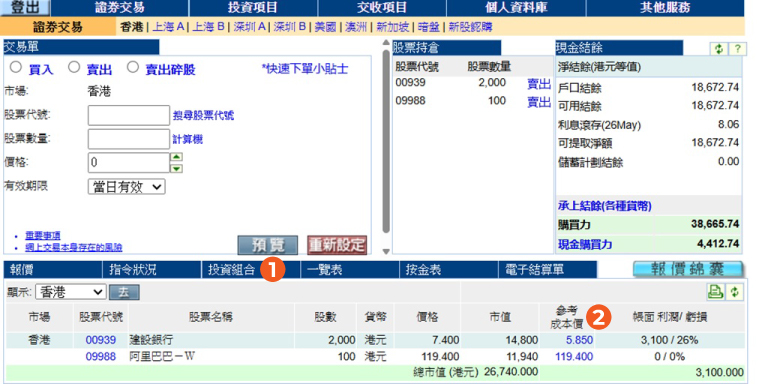
Task: Click the 預覽 preview button
Action: click(x=268, y=245)
